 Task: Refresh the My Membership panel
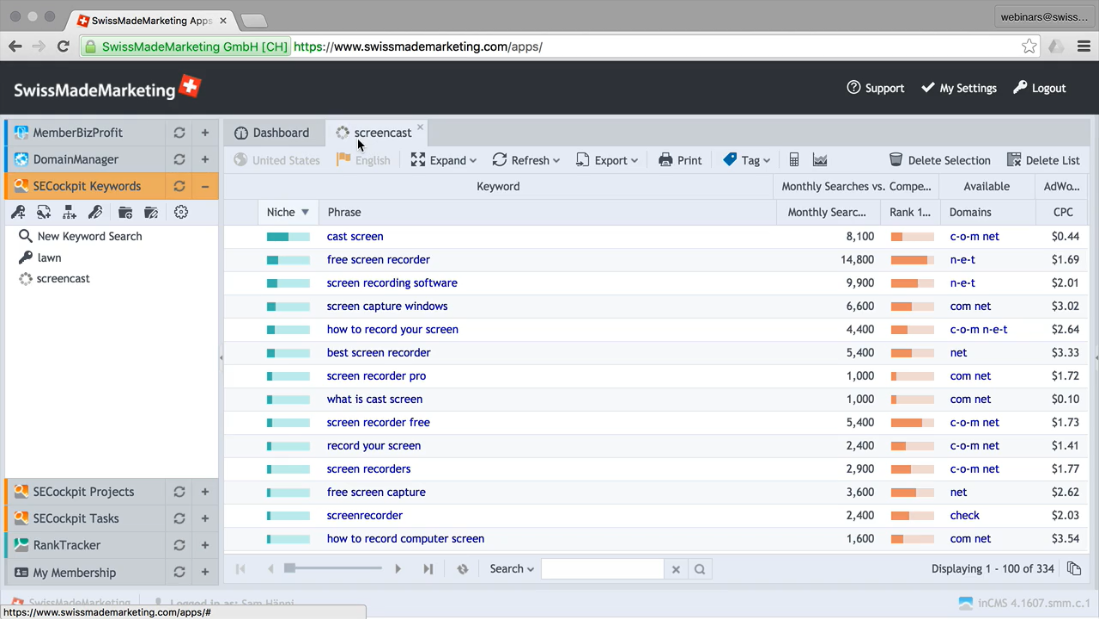[179, 572]
